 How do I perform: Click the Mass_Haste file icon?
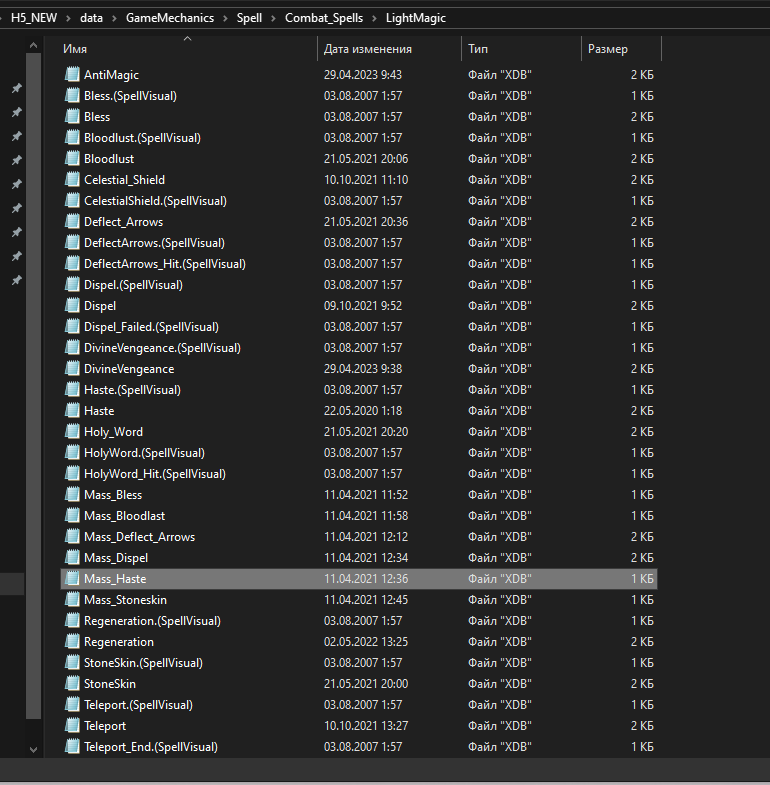(72, 579)
